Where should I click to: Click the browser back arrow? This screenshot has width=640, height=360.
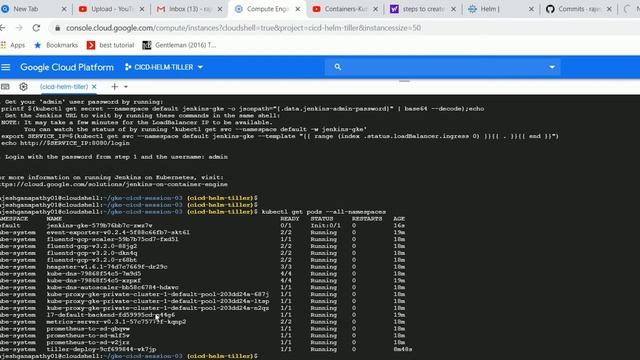3,28
